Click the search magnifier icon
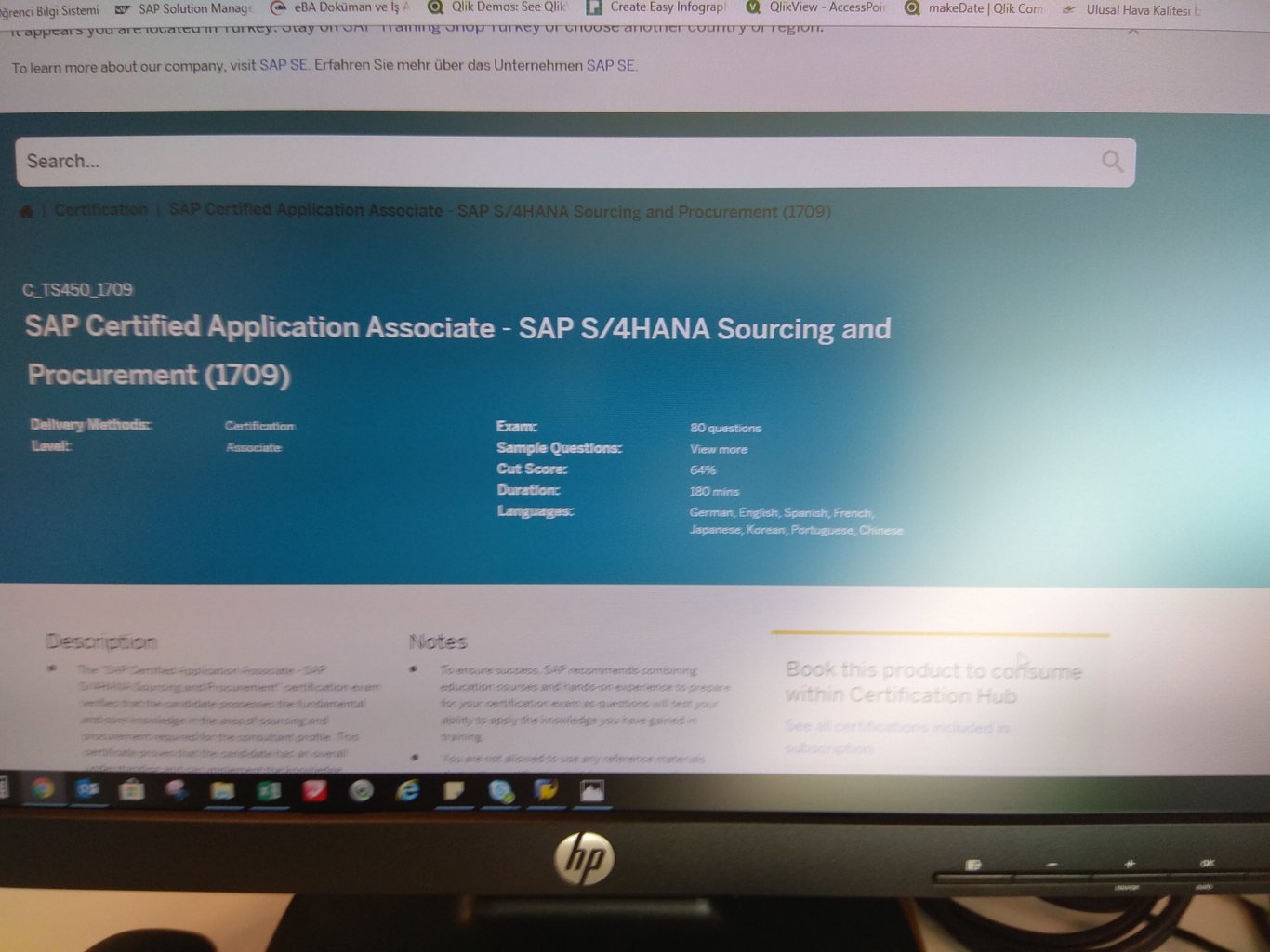Image resolution: width=1270 pixels, height=952 pixels. [x=1112, y=161]
